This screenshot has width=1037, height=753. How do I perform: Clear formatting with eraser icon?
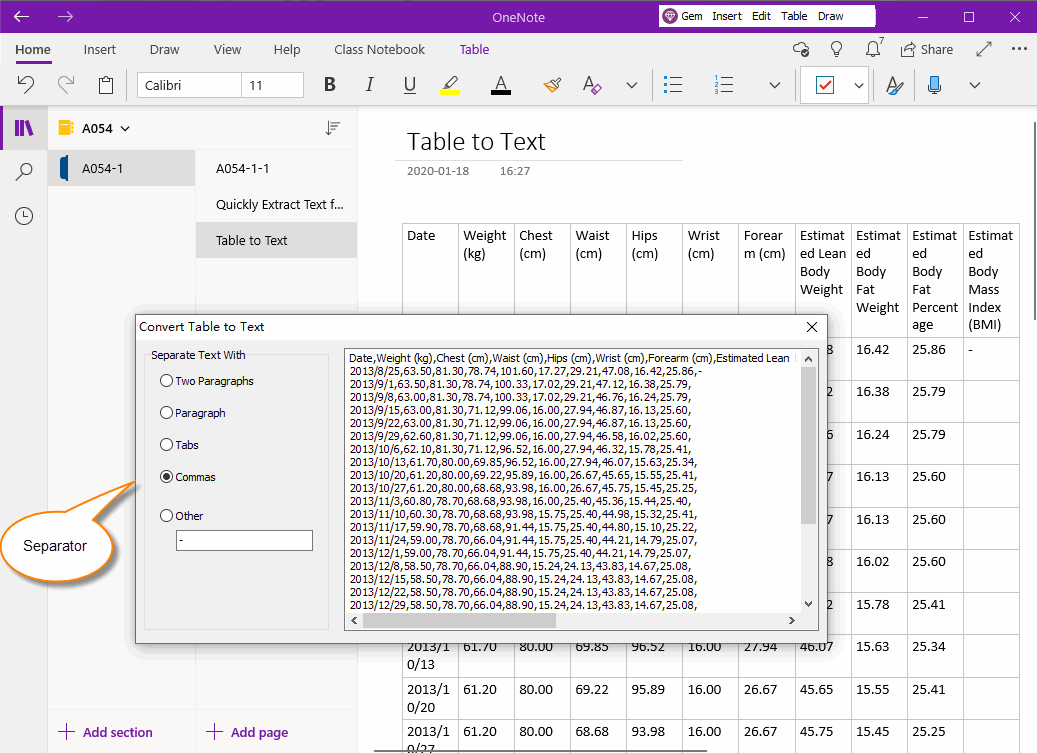[x=592, y=85]
